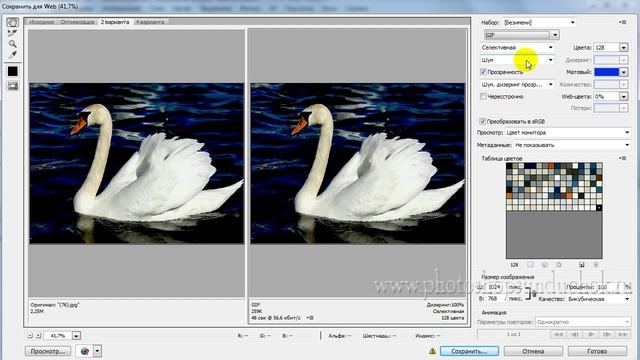Click the Готово button
The image size is (640, 360).
click(597, 351)
